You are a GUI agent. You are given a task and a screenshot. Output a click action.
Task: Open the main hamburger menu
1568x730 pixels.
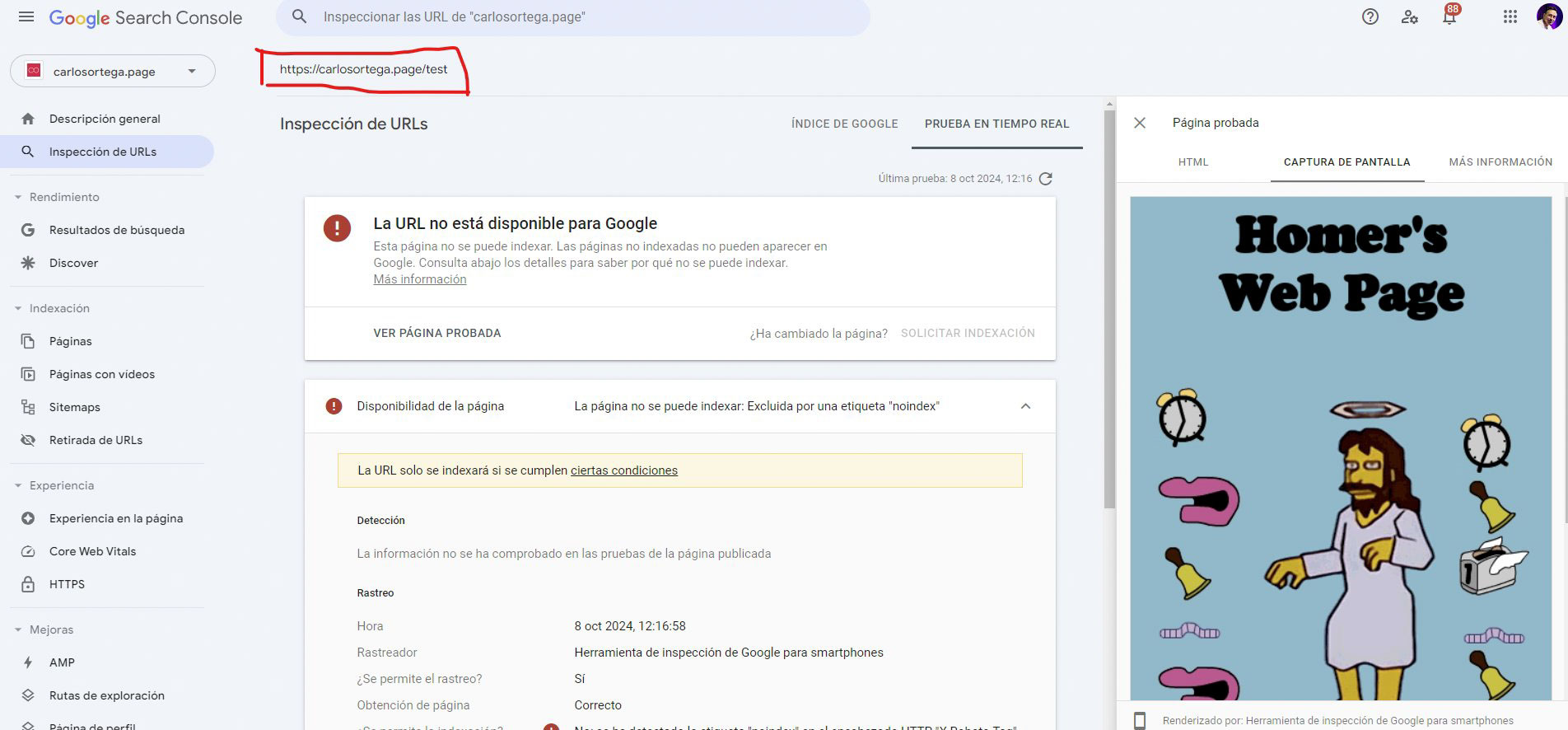pos(26,17)
